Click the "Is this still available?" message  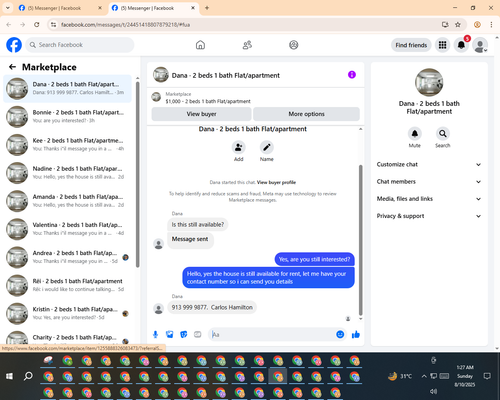pyautogui.click(x=198, y=225)
